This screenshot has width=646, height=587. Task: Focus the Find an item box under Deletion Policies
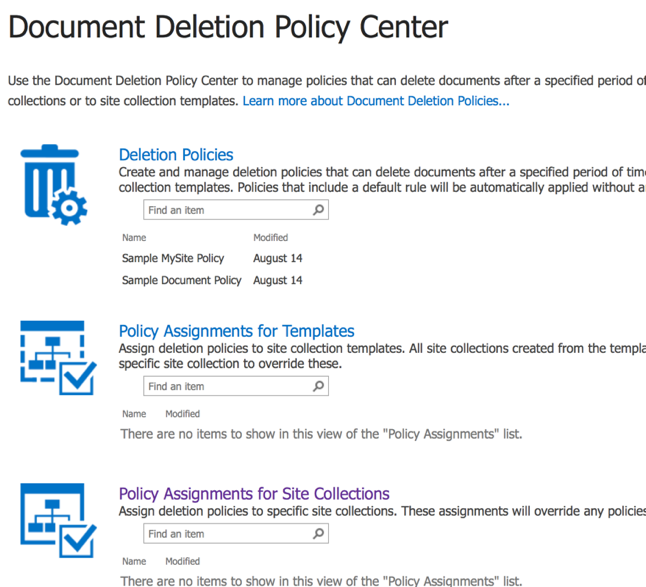[225, 210]
